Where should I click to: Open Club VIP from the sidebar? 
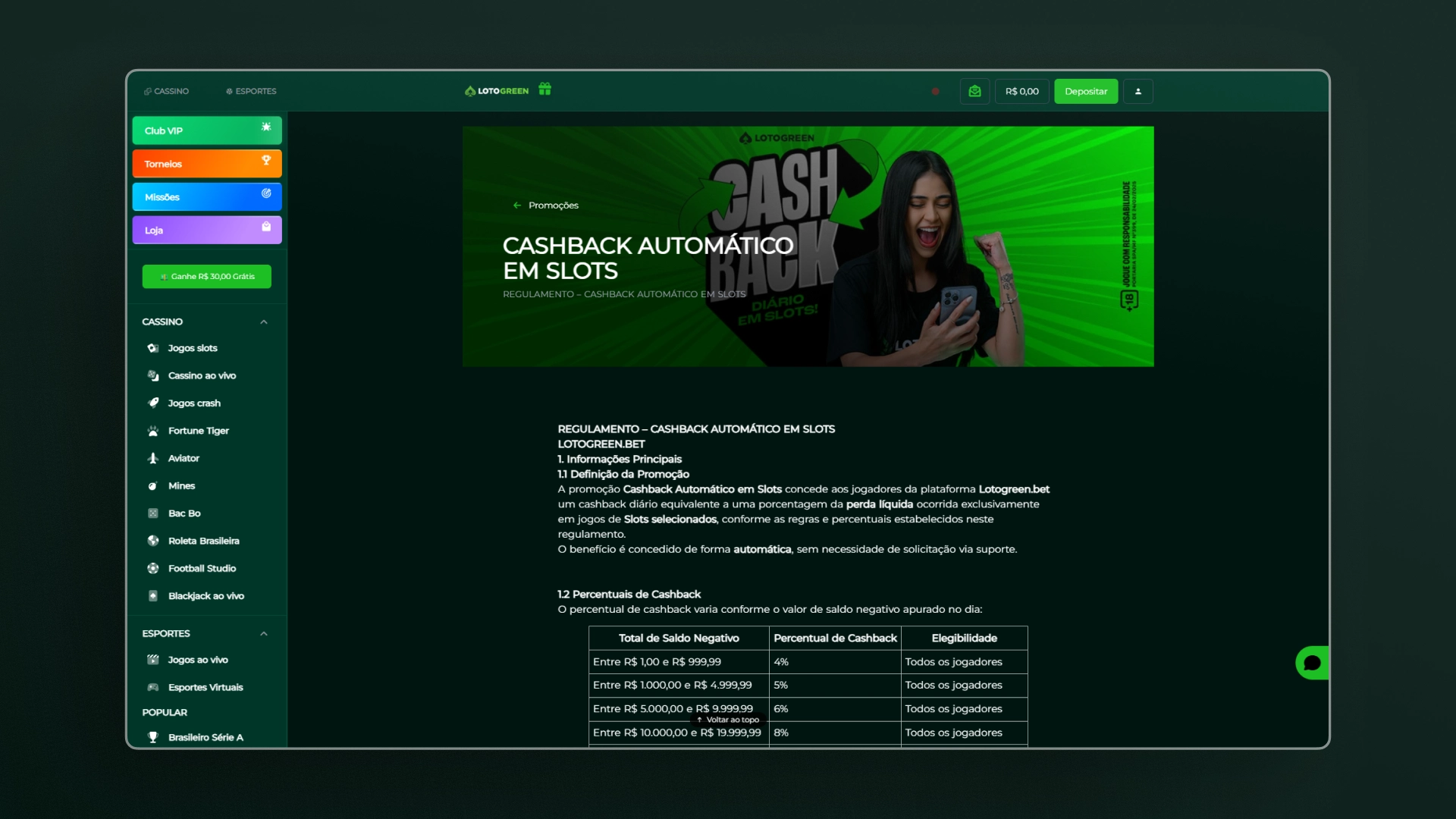click(207, 130)
